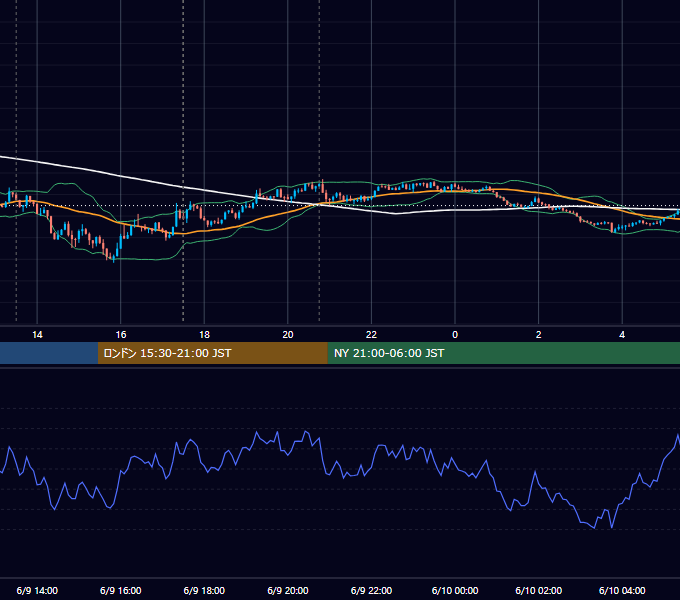Click the 20 hour axis label
Image resolution: width=680 pixels, height=600 pixels.
[288, 335]
